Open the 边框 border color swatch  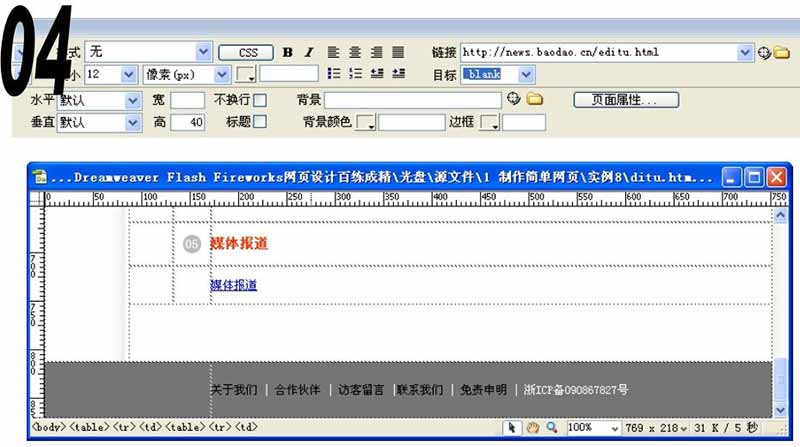click(x=490, y=122)
